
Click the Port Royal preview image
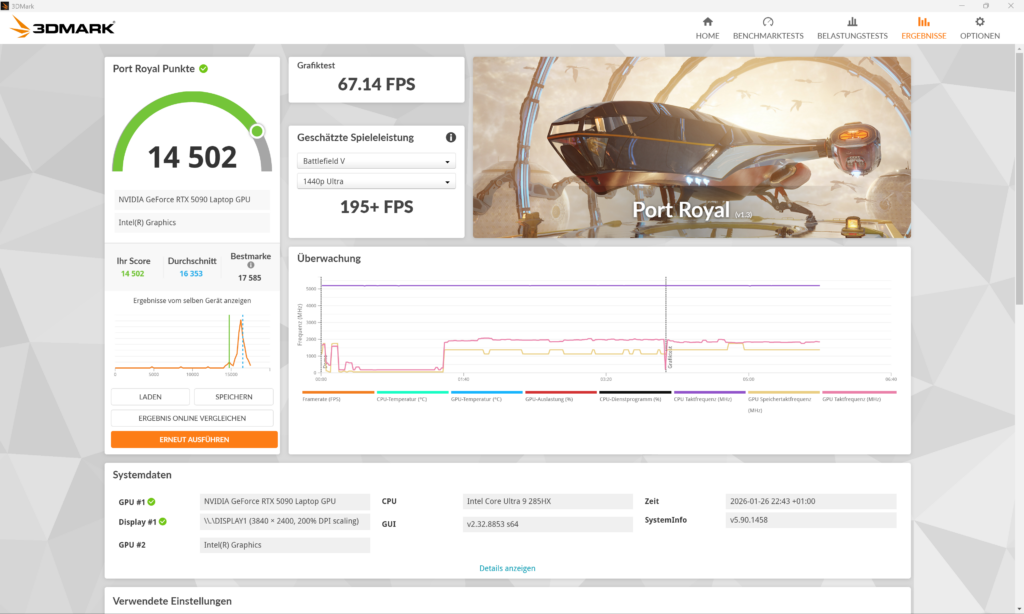pyautogui.click(x=691, y=147)
